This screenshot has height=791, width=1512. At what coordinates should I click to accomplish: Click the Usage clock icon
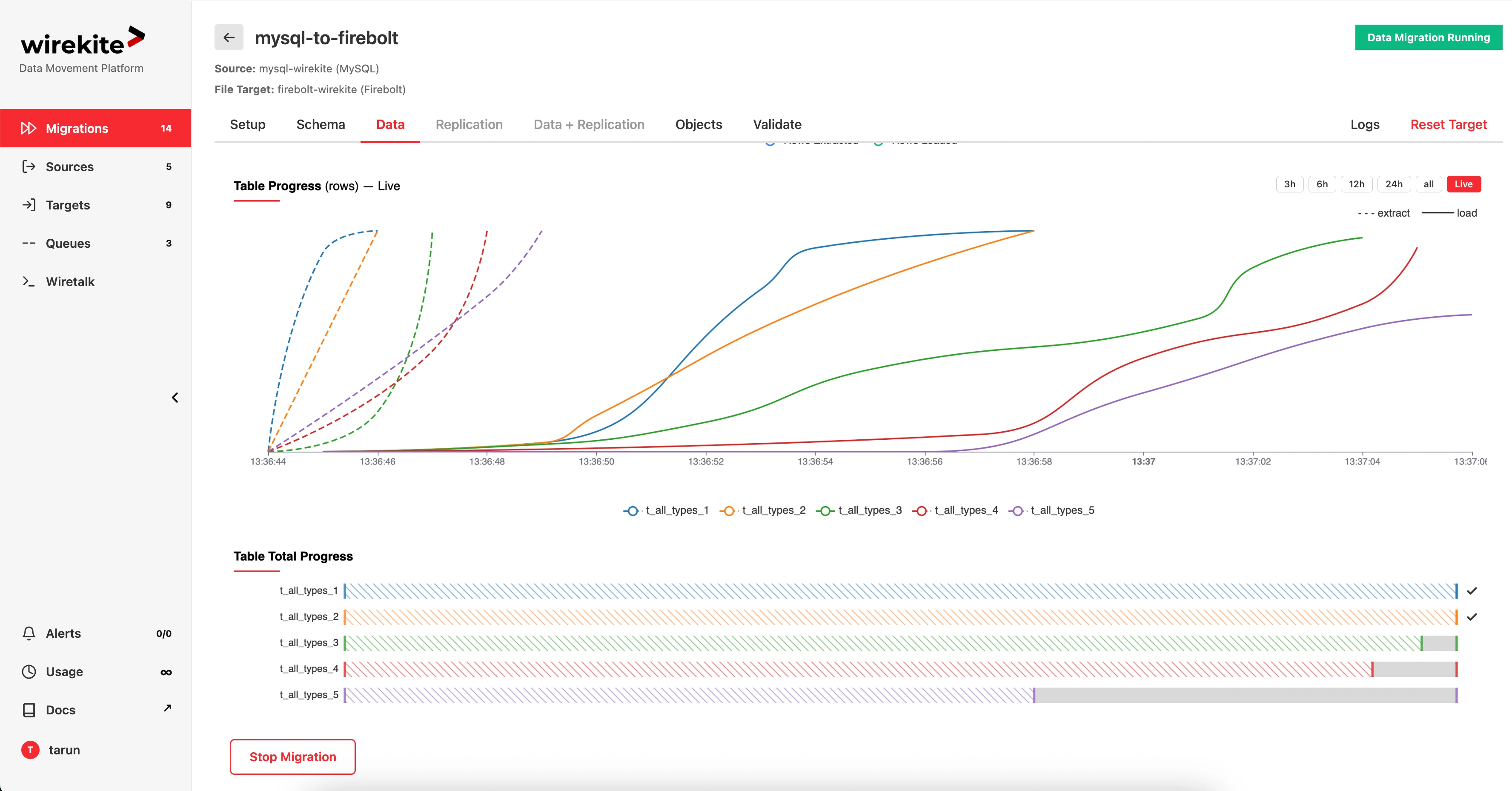[x=29, y=672]
